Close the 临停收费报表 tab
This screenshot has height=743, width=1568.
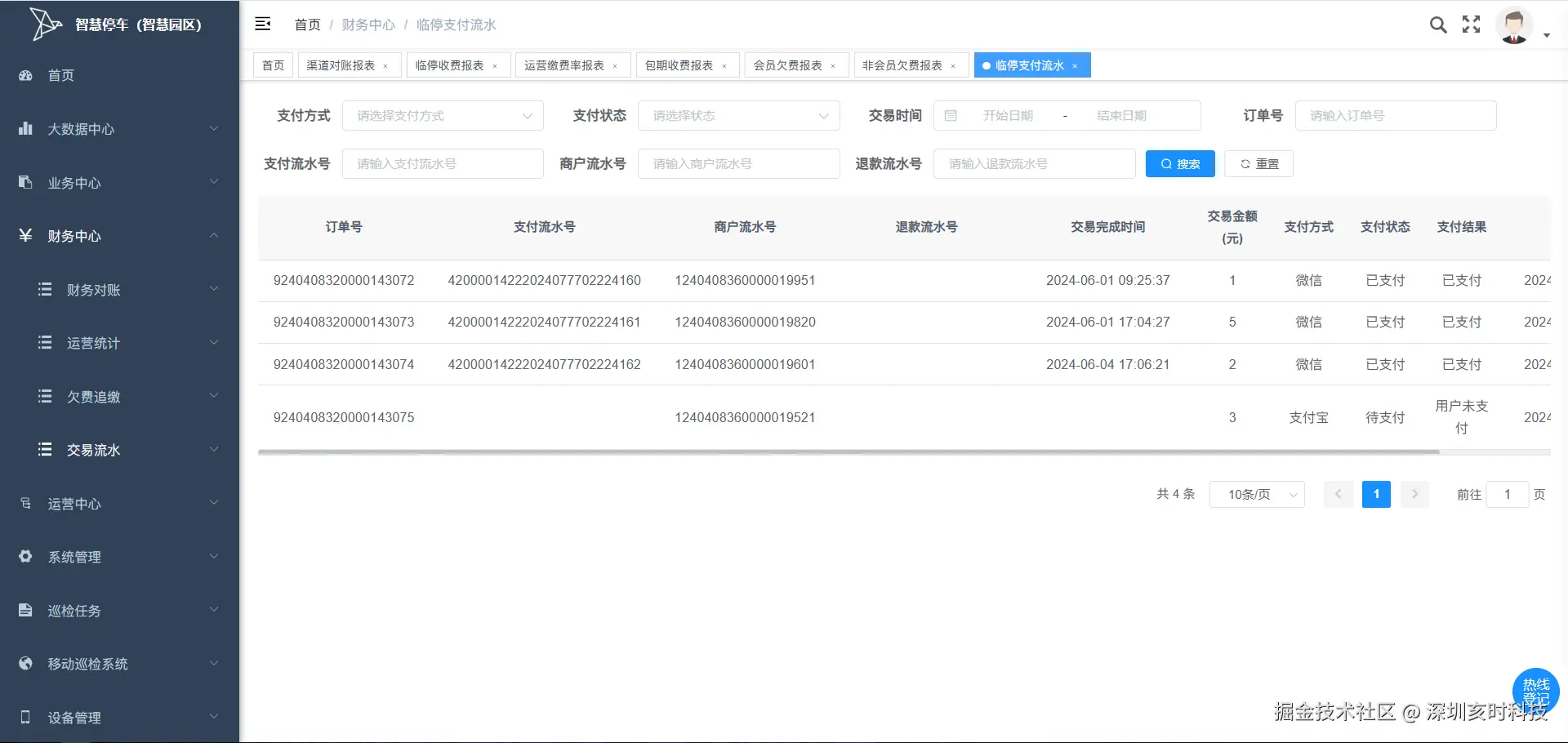pos(495,66)
